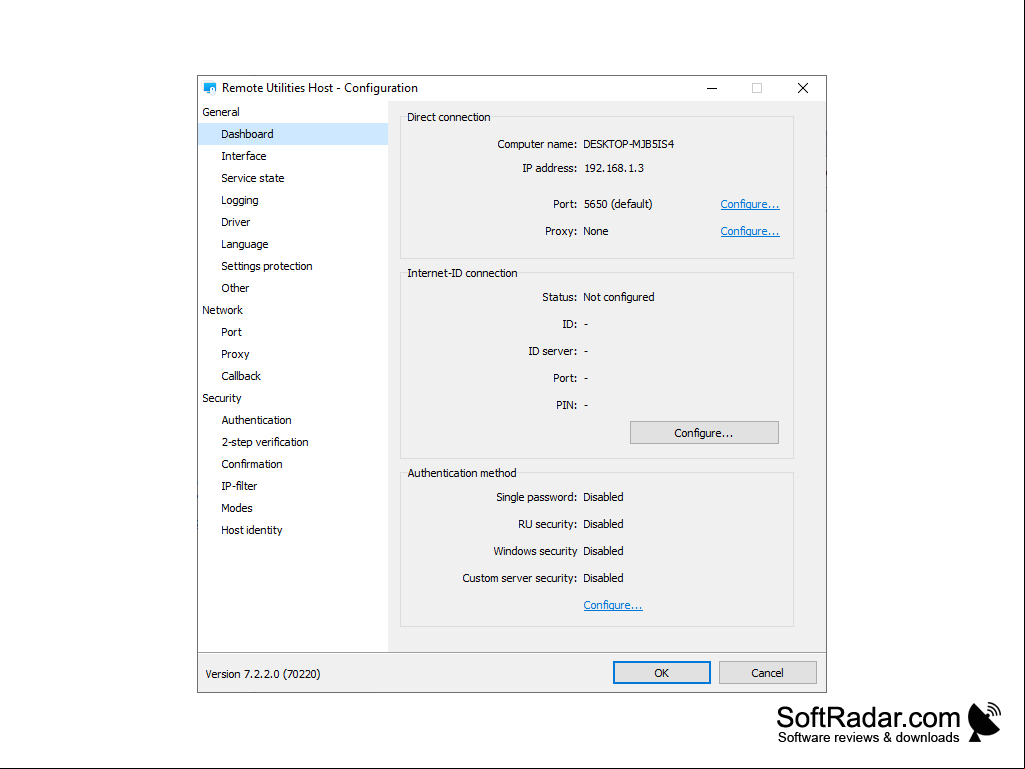
Task: Click Disabled value for RU security
Action: coord(603,524)
